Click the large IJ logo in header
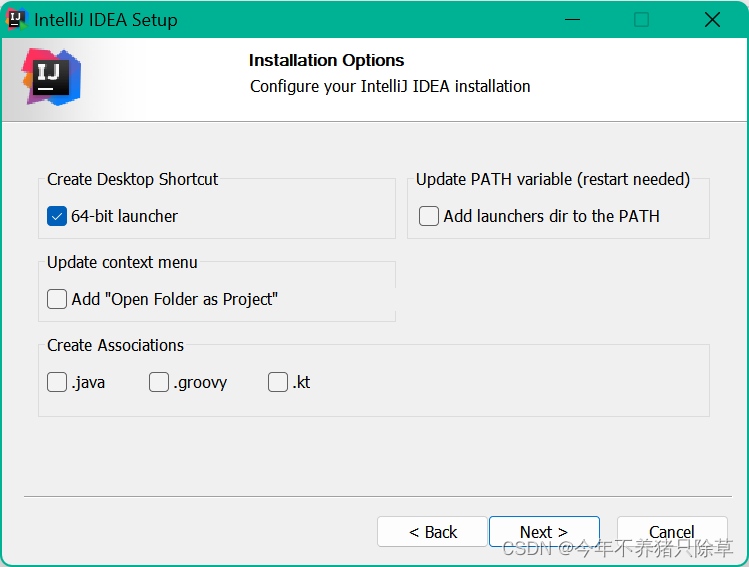This screenshot has width=749, height=567. click(51, 76)
